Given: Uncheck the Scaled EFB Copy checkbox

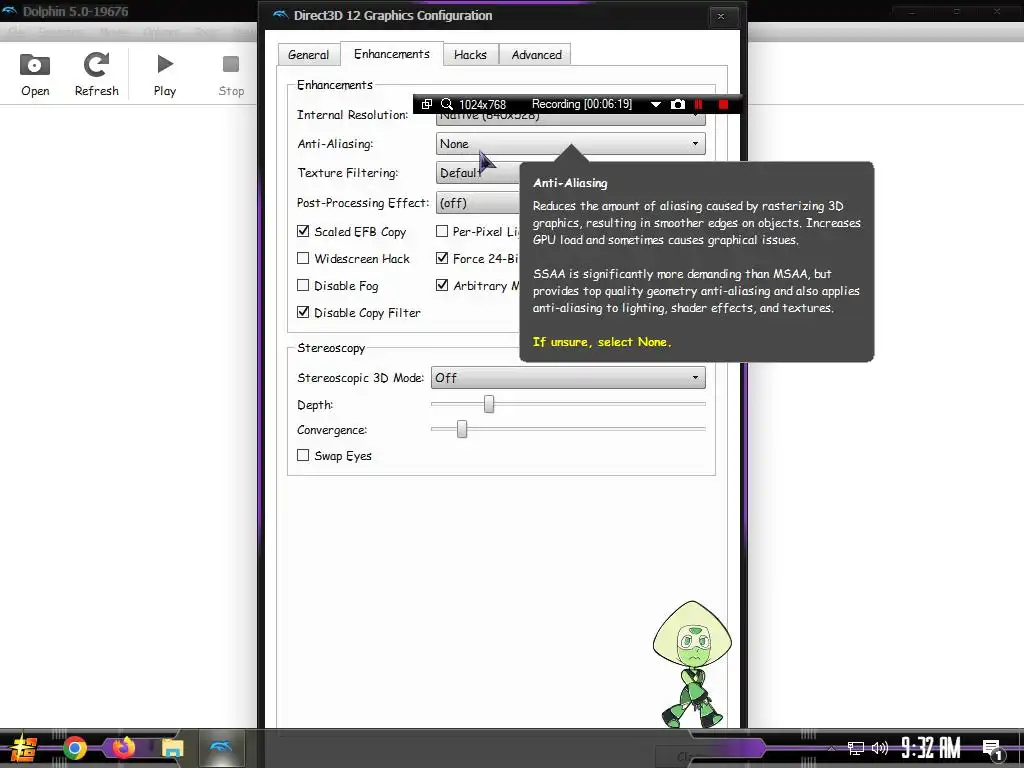Looking at the screenshot, I should [x=303, y=231].
